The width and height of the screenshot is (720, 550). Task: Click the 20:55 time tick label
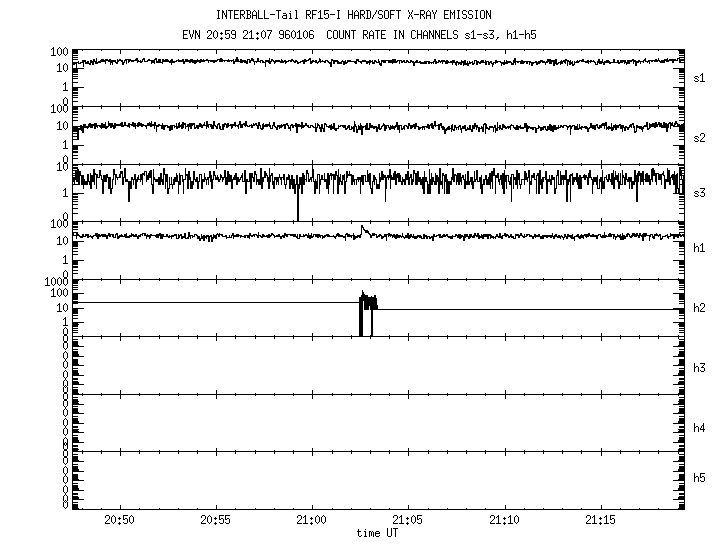pos(215,521)
